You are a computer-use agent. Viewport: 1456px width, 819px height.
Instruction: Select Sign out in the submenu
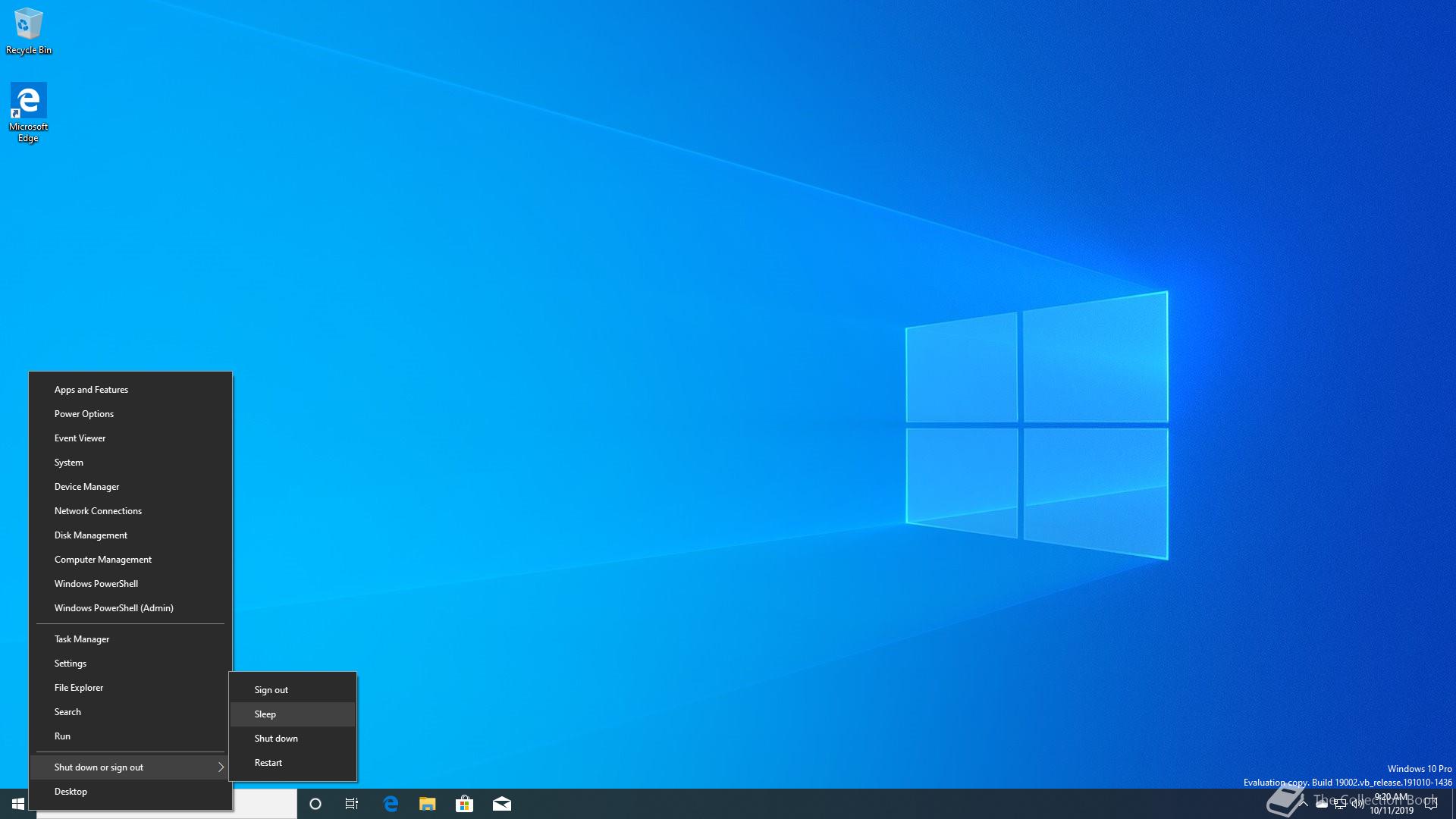coord(293,690)
